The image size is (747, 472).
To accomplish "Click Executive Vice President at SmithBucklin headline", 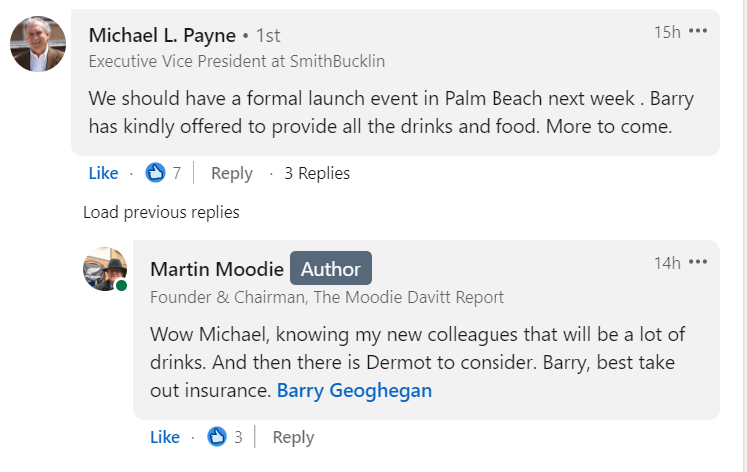I will (237, 61).
